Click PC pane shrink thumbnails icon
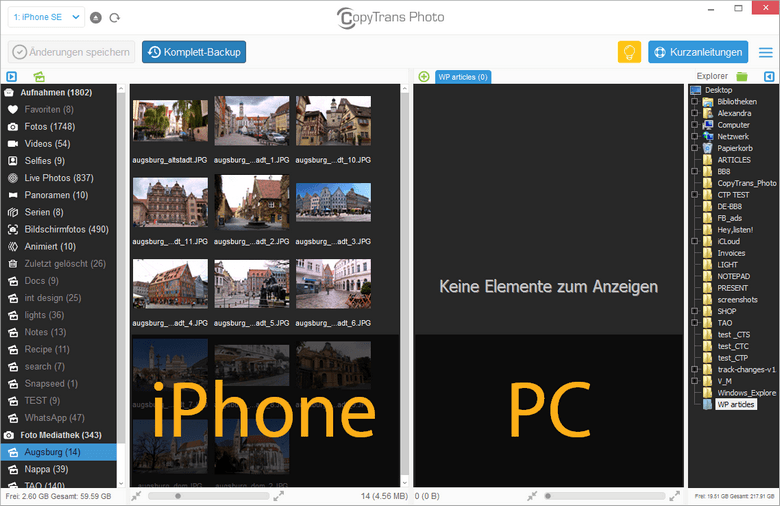This screenshot has height=506, width=780. tap(532, 496)
